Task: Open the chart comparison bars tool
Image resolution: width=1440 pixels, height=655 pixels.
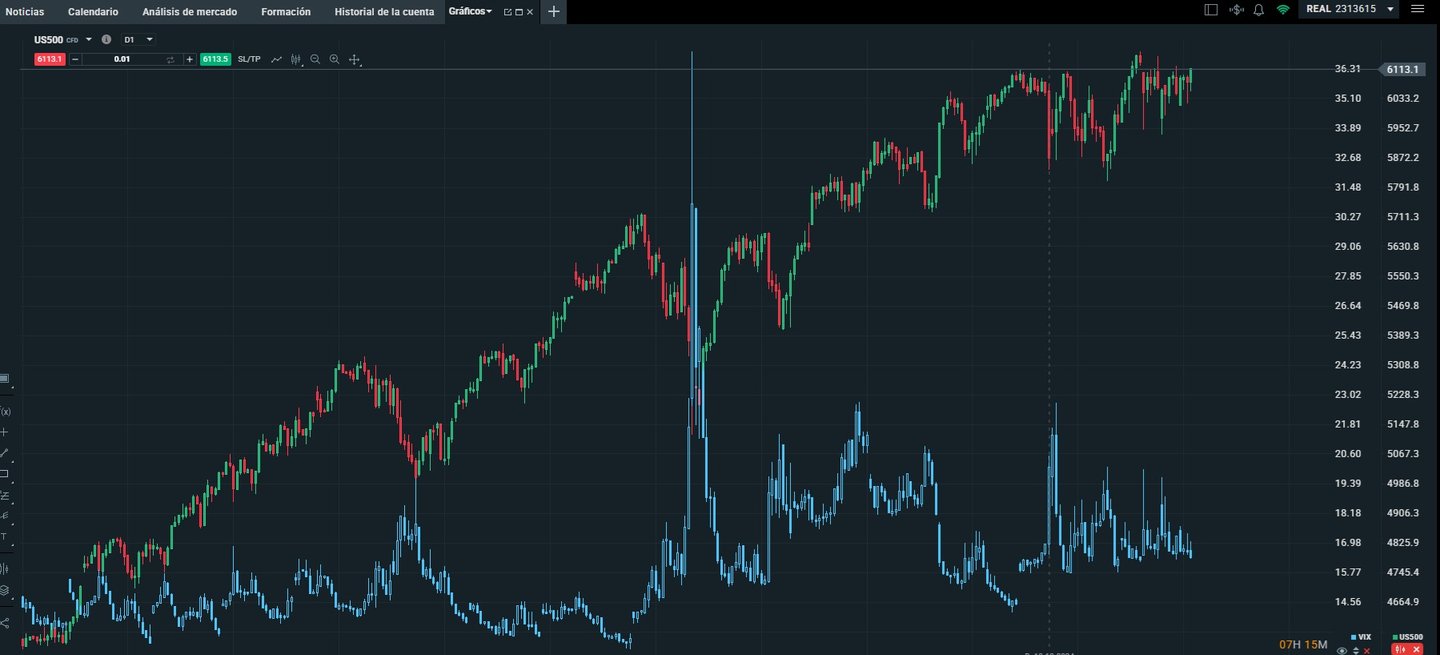Action: click(x=5, y=568)
